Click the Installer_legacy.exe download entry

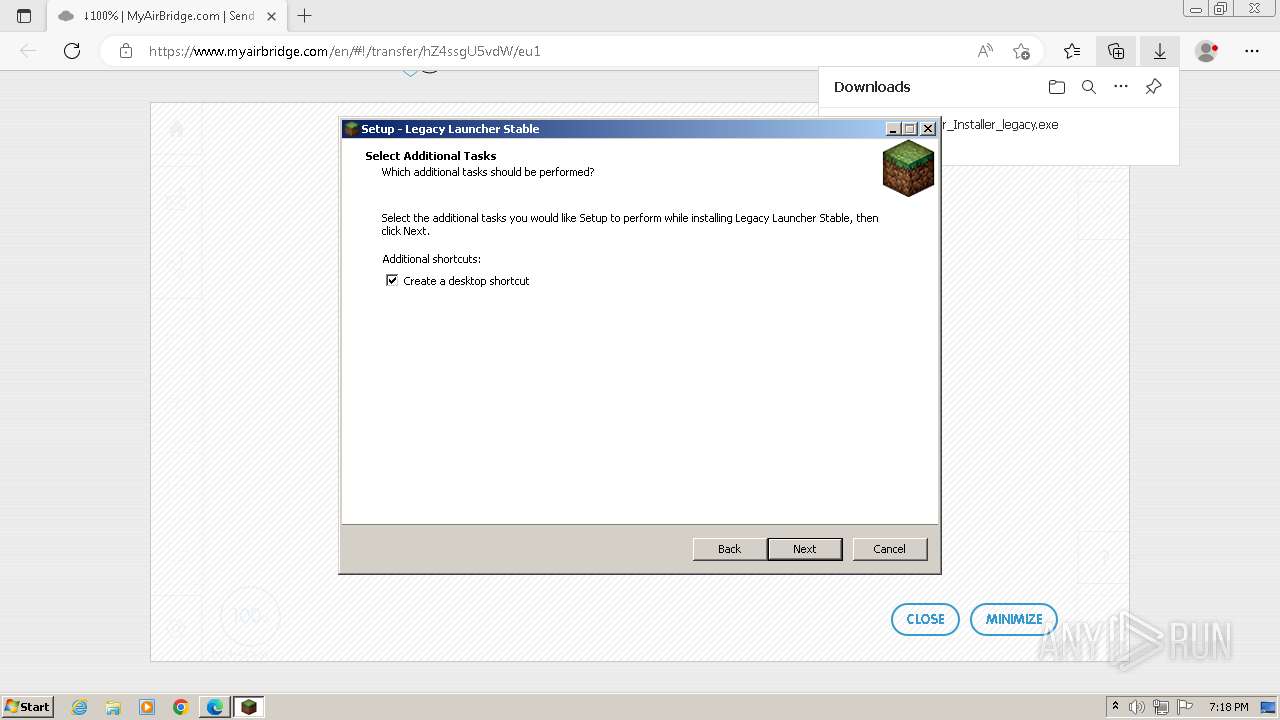[999, 125]
